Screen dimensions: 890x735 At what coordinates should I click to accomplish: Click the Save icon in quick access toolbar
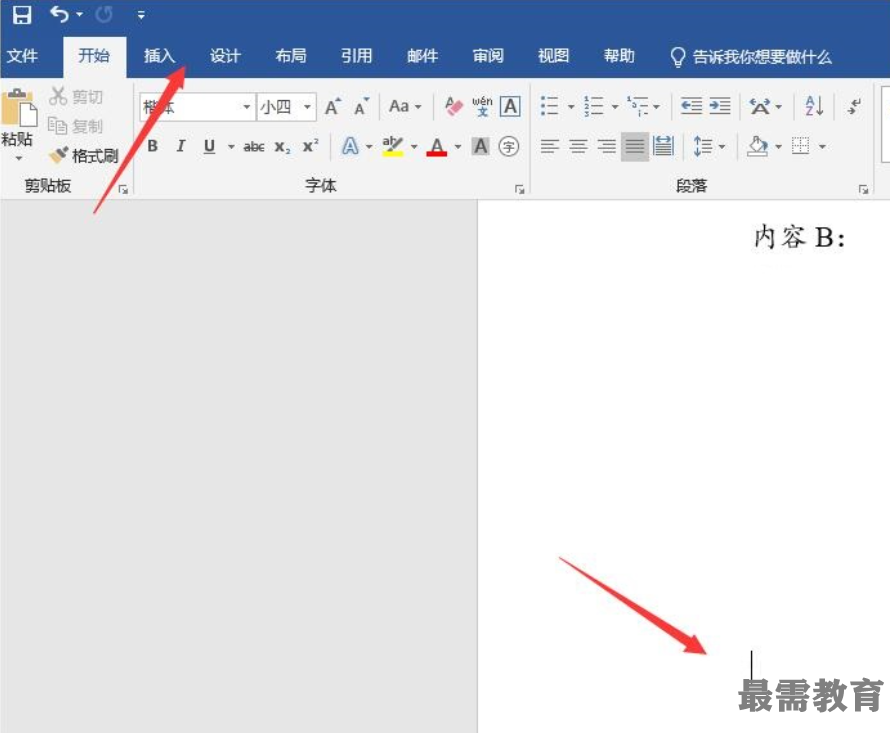point(22,15)
